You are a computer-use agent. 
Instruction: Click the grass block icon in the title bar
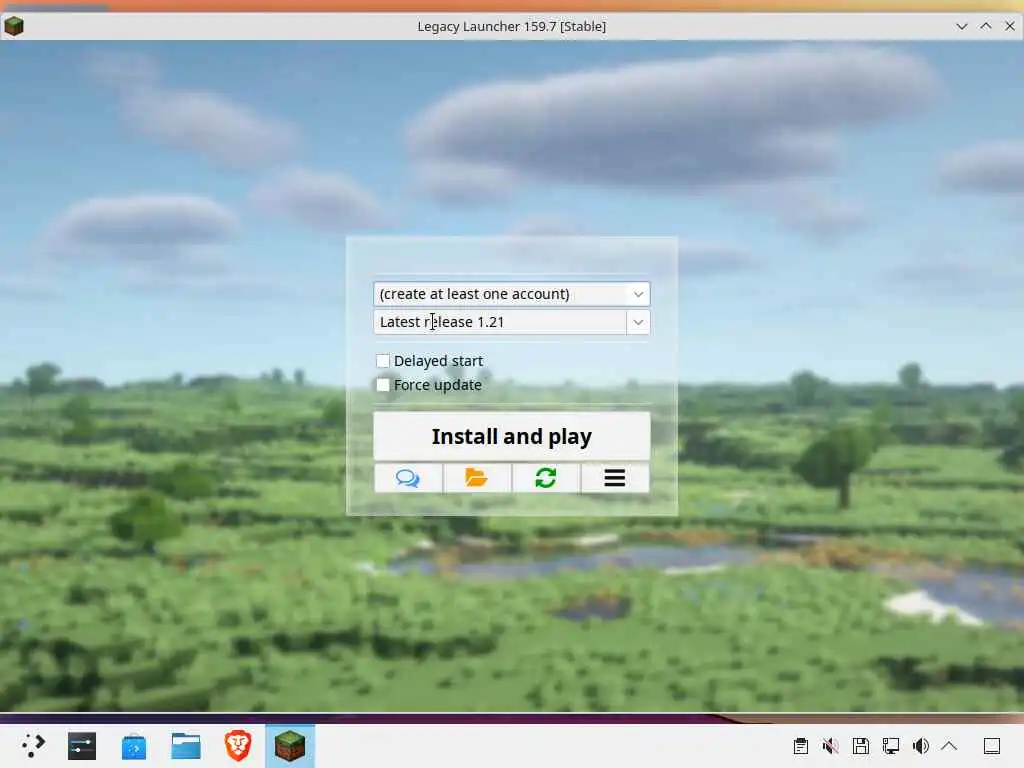pos(14,26)
